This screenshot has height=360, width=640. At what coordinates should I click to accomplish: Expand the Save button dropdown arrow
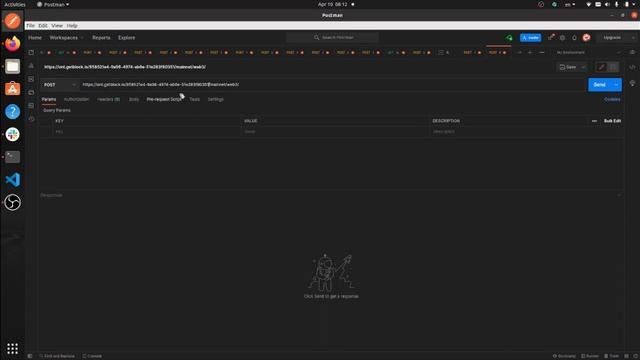583,67
